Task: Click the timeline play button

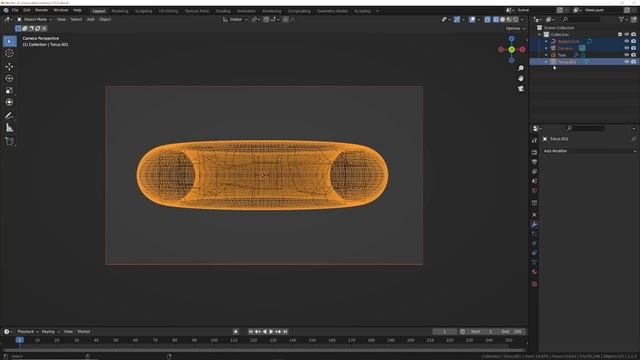Action: pyautogui.click(x=271, y=332)
